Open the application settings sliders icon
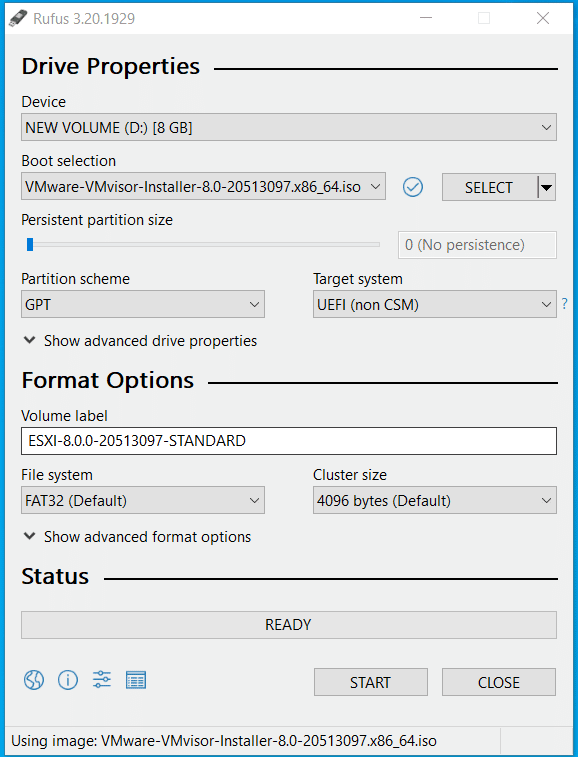 (102, 680)
